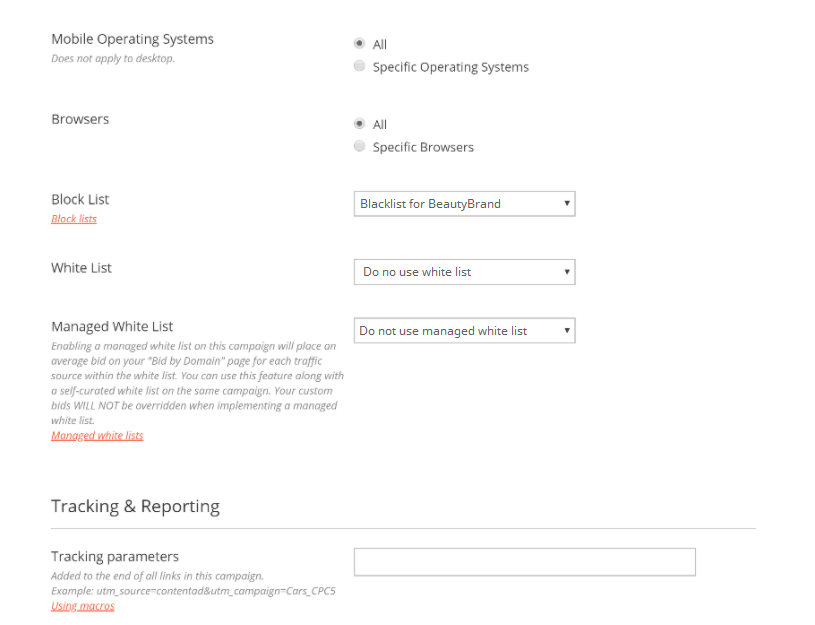Screen dimensions: 815x625
Task: Click the Tracking parameters field label
Action: pos(115,556)
